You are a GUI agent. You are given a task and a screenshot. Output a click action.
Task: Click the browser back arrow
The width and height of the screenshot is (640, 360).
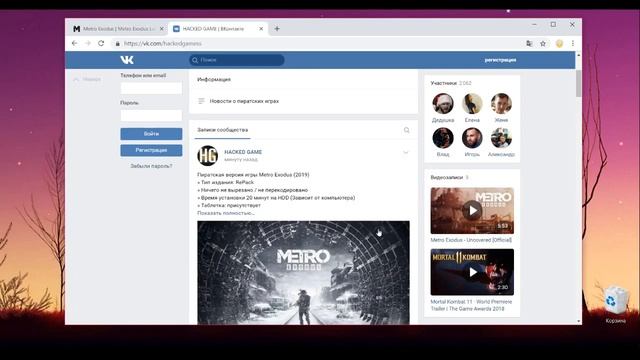pos(74,43)
